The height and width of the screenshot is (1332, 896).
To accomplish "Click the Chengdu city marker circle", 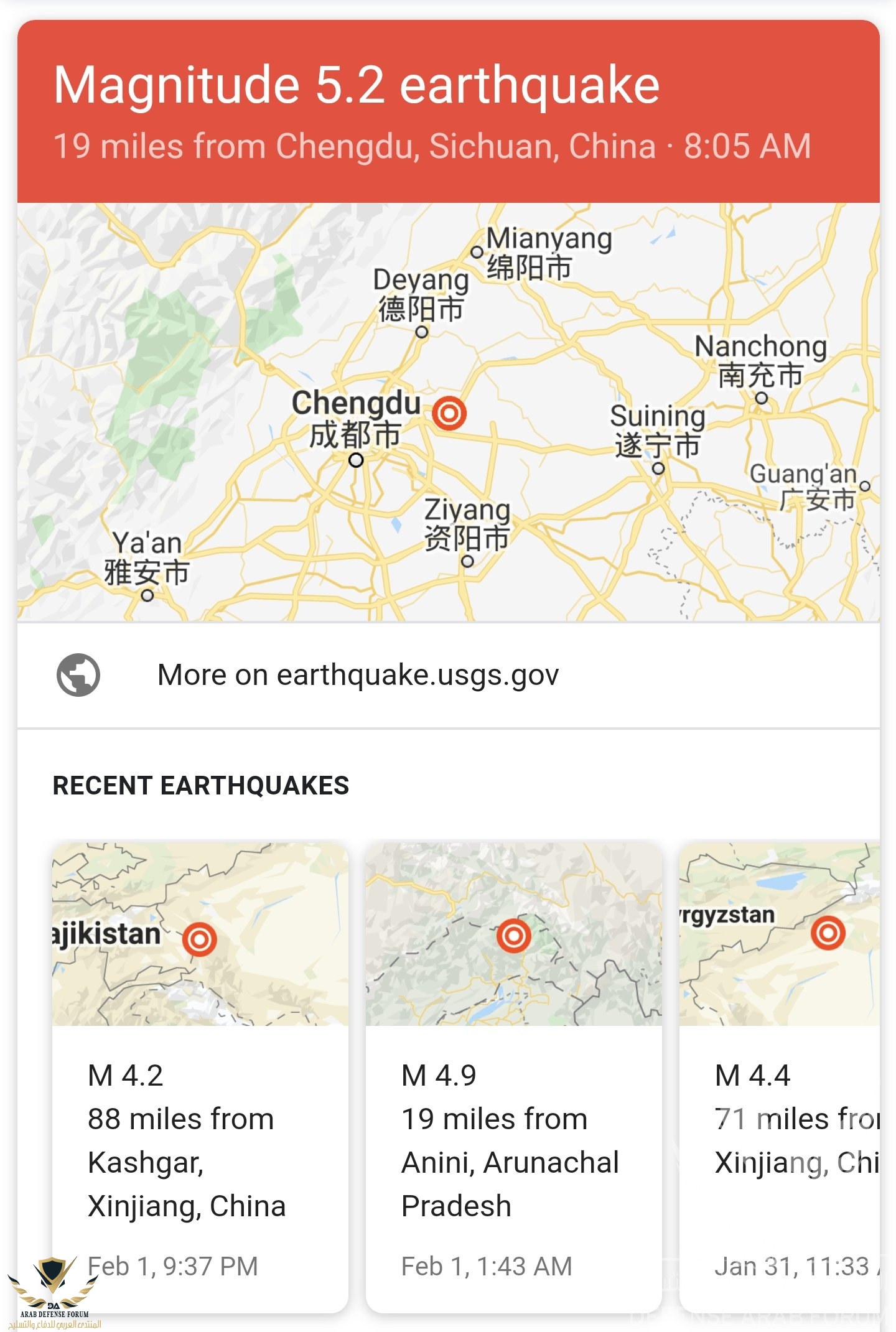I will (356, 460).
